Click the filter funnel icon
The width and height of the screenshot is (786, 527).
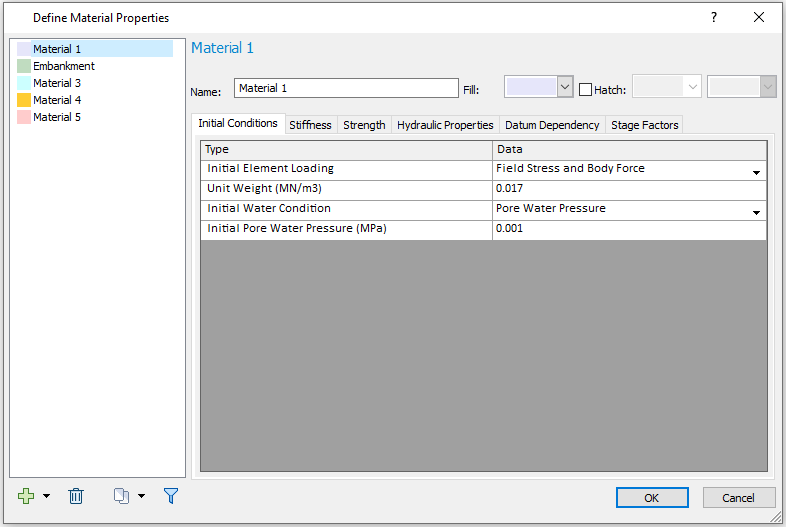click(x=171, y=496)
